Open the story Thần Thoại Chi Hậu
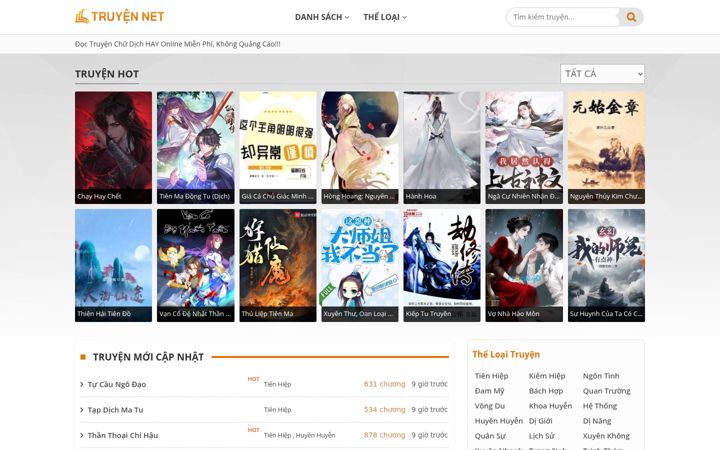Screen dimensions: 720x450 coord(123,435)
